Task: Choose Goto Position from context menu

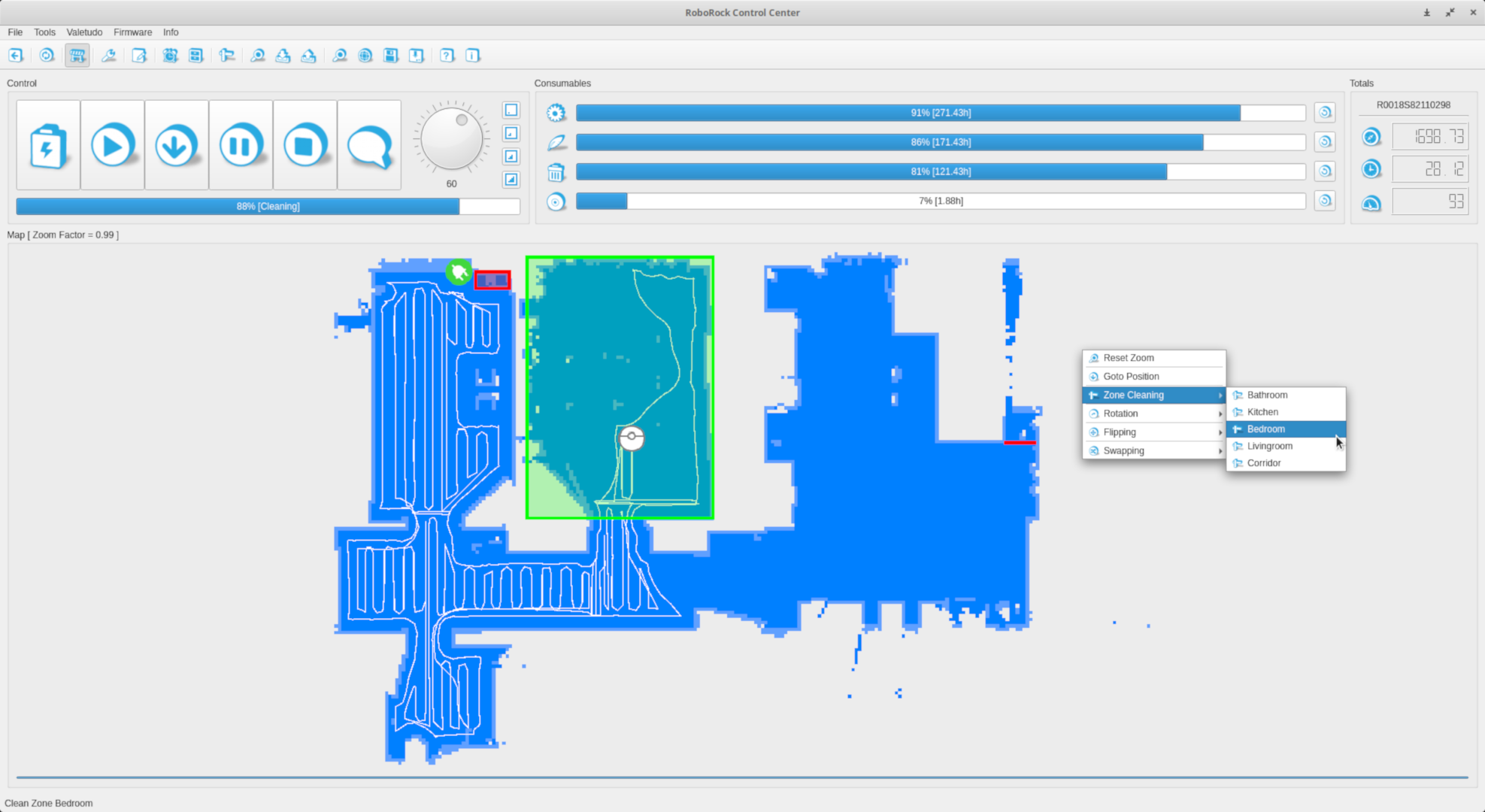Action: pos(1131,377)
